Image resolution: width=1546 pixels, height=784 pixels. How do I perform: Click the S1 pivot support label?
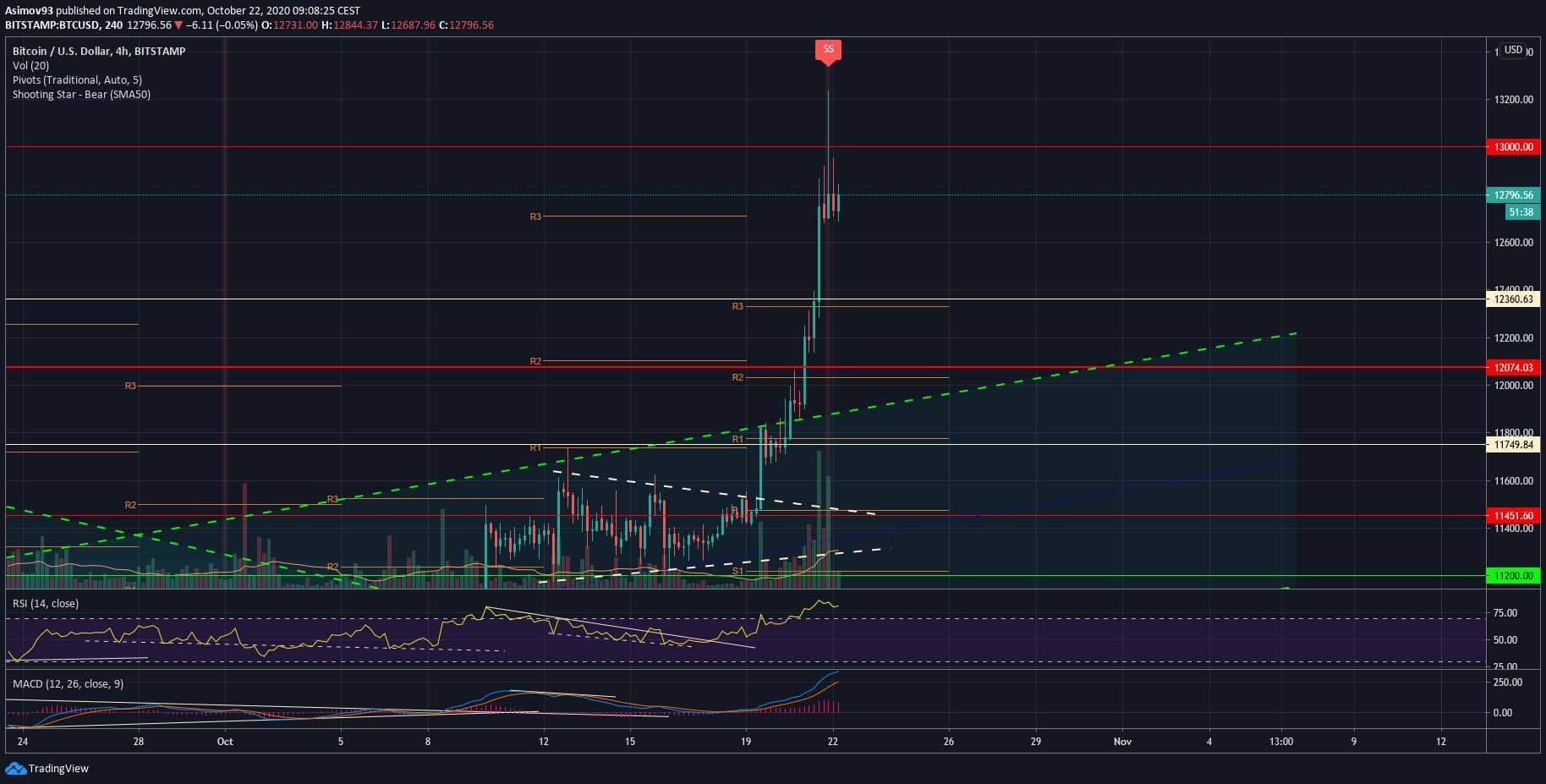737,571
